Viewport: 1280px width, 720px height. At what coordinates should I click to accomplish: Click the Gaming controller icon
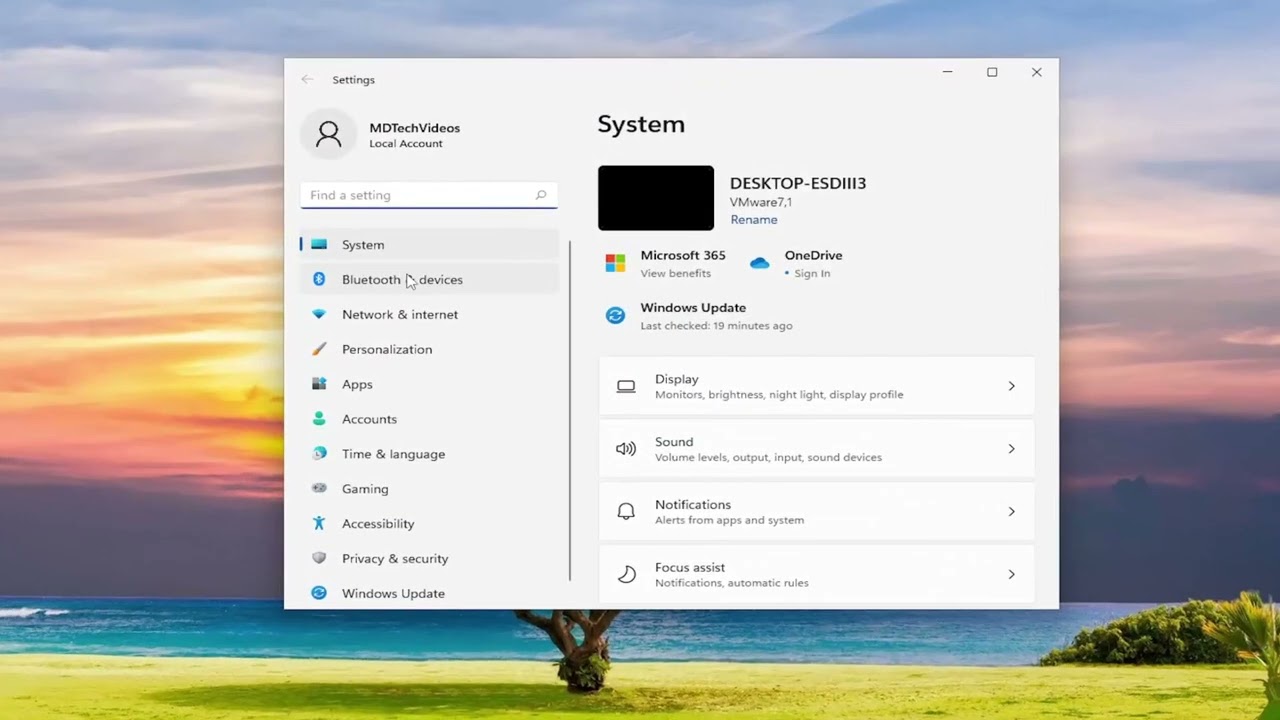[x=319, y=488]
